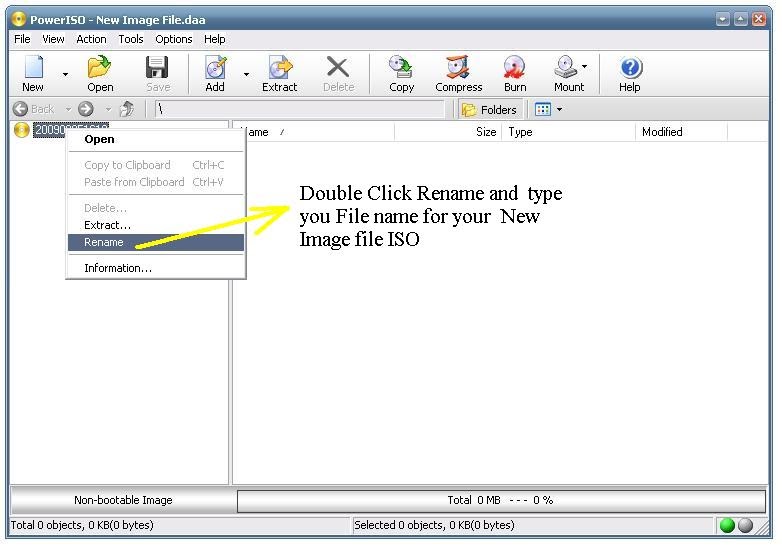Maximize the PowerISO window

coord(741,19)
